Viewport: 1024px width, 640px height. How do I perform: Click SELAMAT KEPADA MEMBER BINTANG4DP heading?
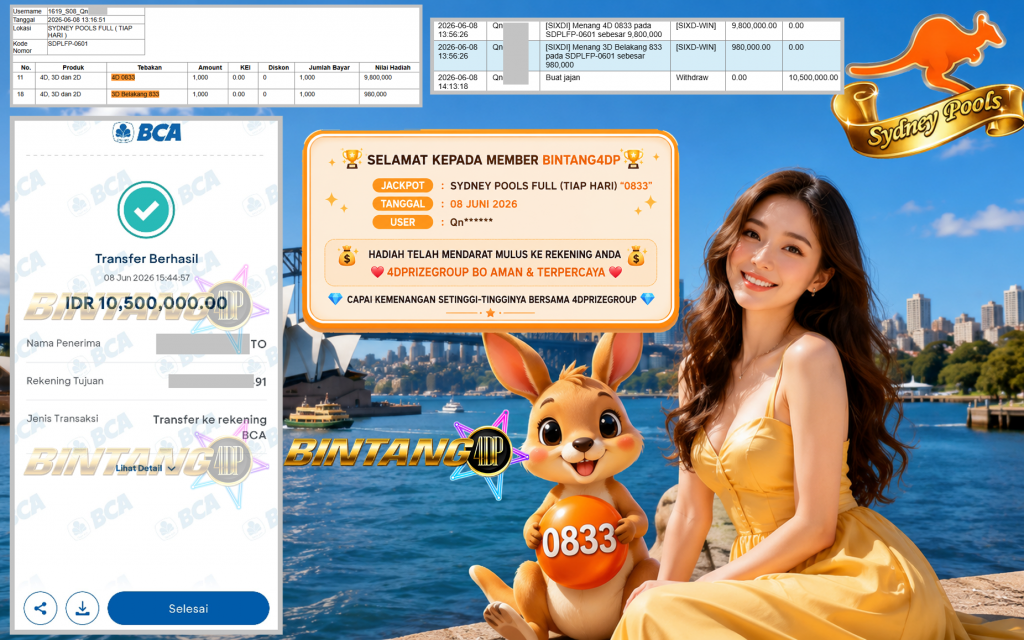point(494,159)
